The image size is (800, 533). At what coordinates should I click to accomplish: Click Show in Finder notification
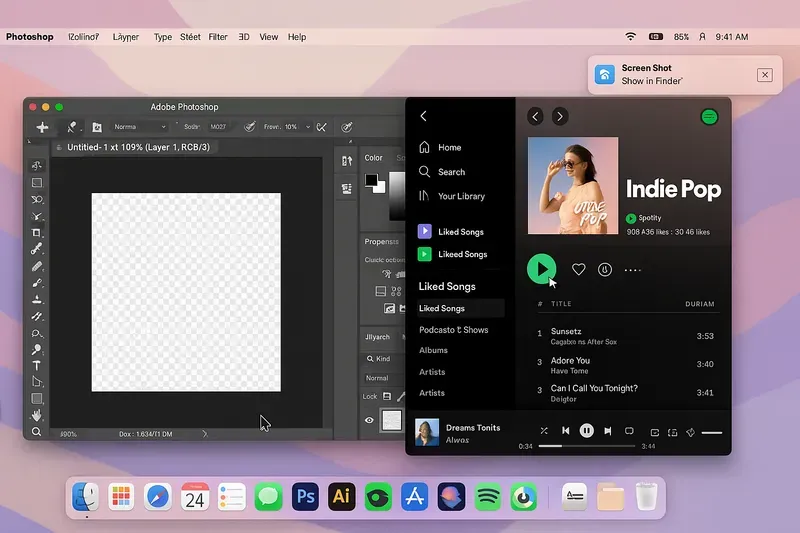pyautogui.click(x=652, y=81)
